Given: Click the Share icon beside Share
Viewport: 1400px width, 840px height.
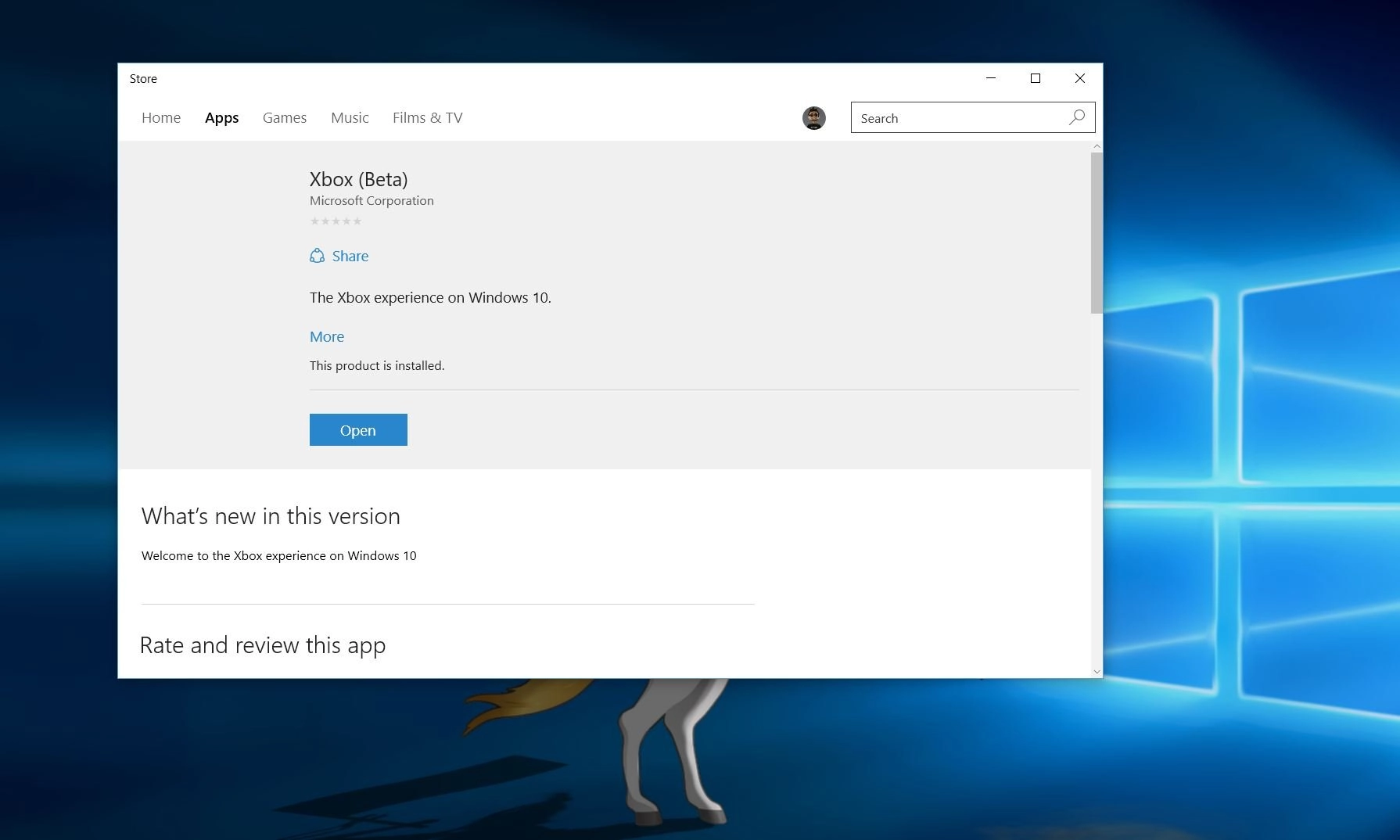Looking at the screenshot, I should click(x=317, y=256).
